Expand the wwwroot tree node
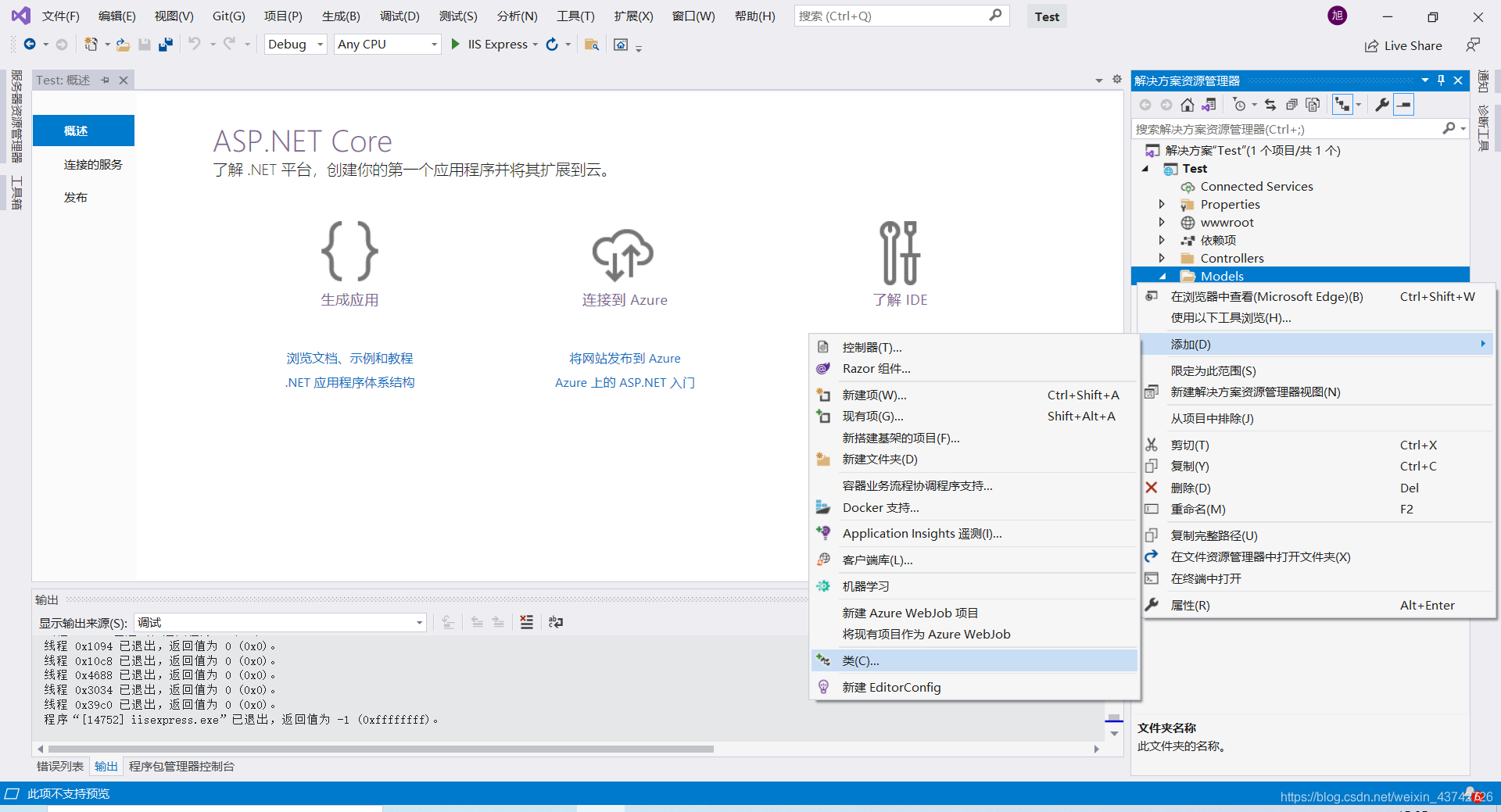The width and height of the screenshot is (1501, 812). (x=1162, y=222)
